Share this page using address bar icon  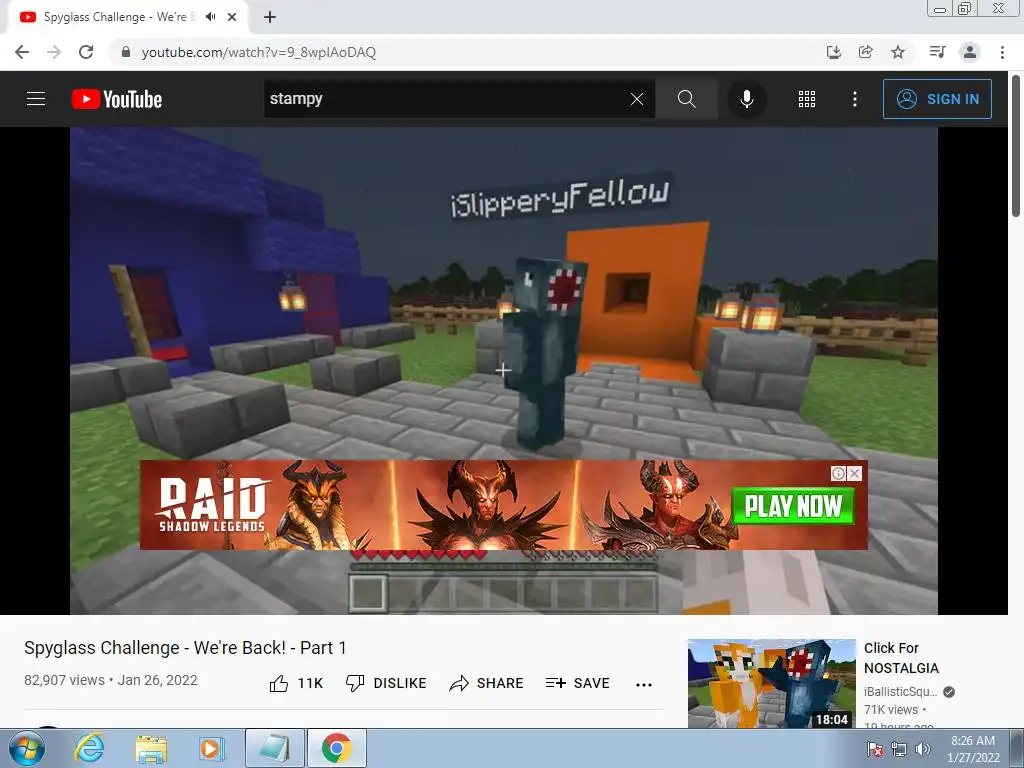(866, 52)
